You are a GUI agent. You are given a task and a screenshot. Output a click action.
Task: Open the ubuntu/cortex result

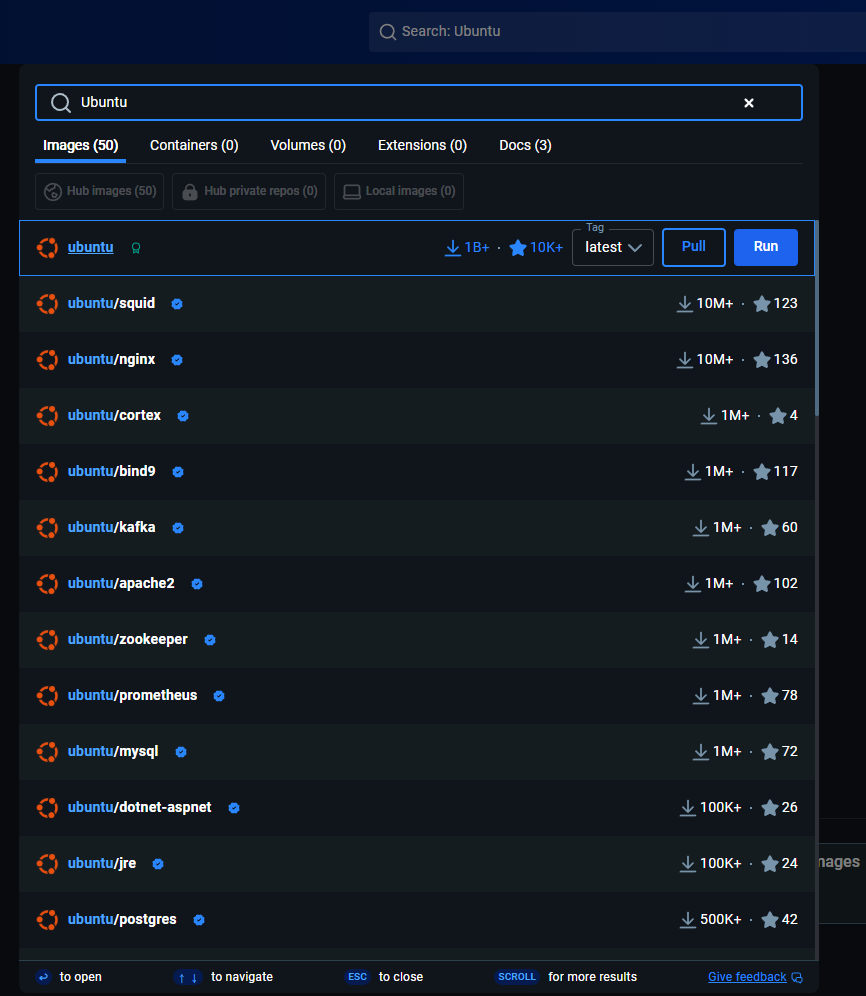pyautogui.click(x=417, y=415)
